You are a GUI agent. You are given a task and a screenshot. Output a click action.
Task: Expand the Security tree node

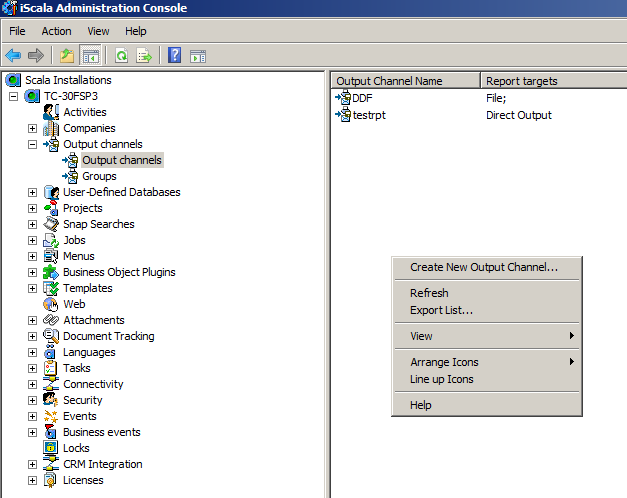[32, 400]
